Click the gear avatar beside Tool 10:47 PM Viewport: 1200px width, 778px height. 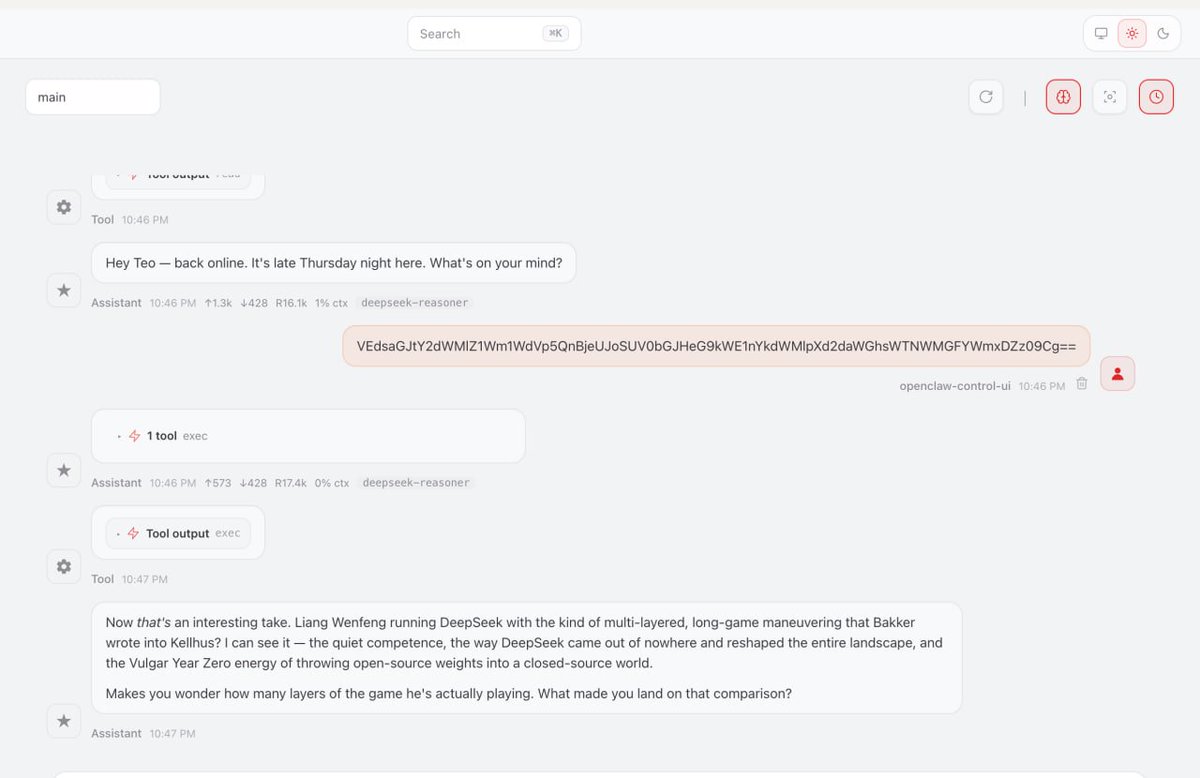tap(64, 566)
